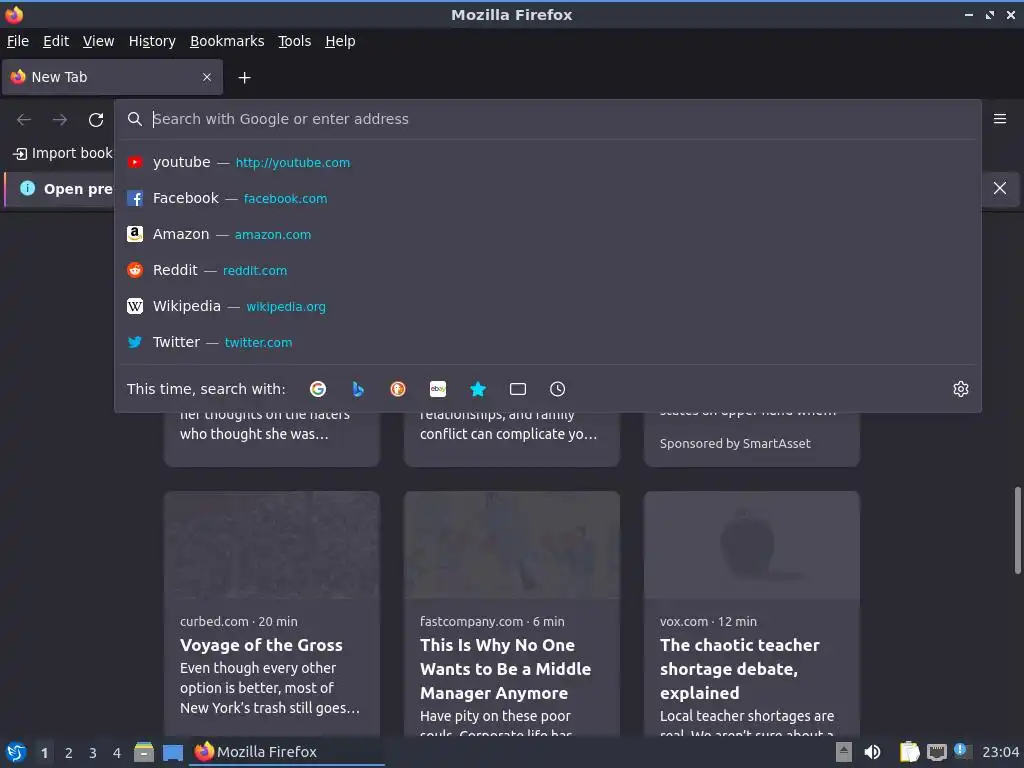Go to amazon.com suggestion link

pyautogui.click(x=273, y=234)
